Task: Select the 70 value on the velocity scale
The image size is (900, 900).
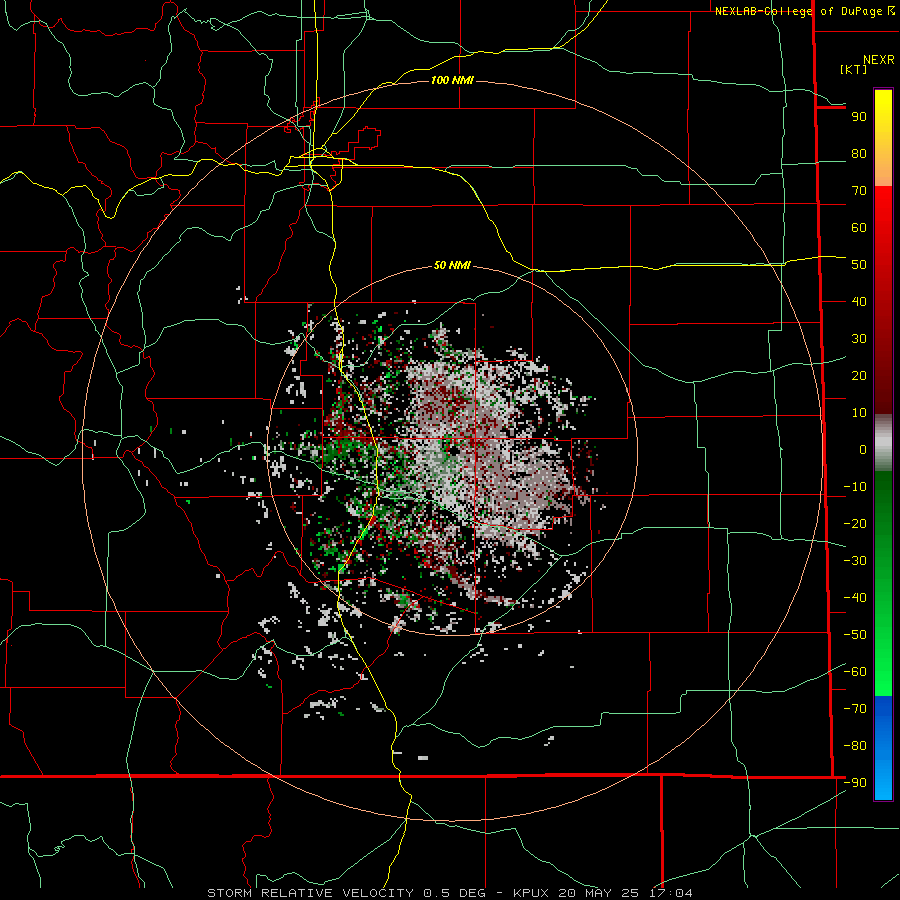Action: pos(859,191)
